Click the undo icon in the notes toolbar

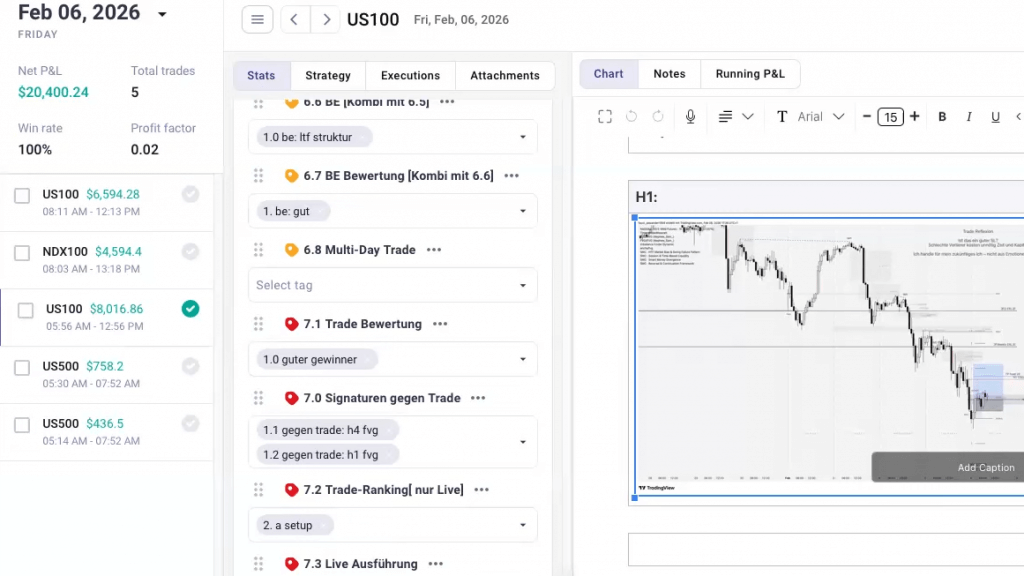(630, 116)
